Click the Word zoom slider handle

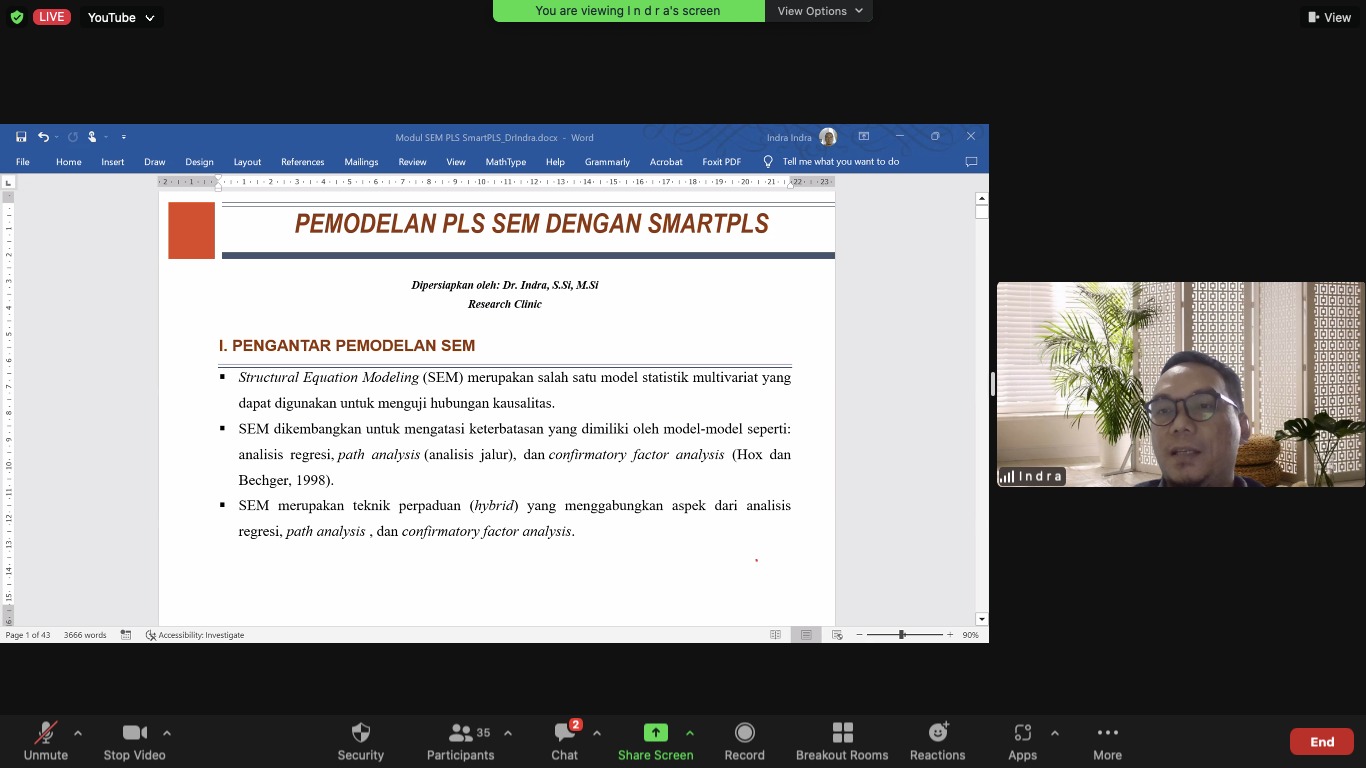[902, 635]
